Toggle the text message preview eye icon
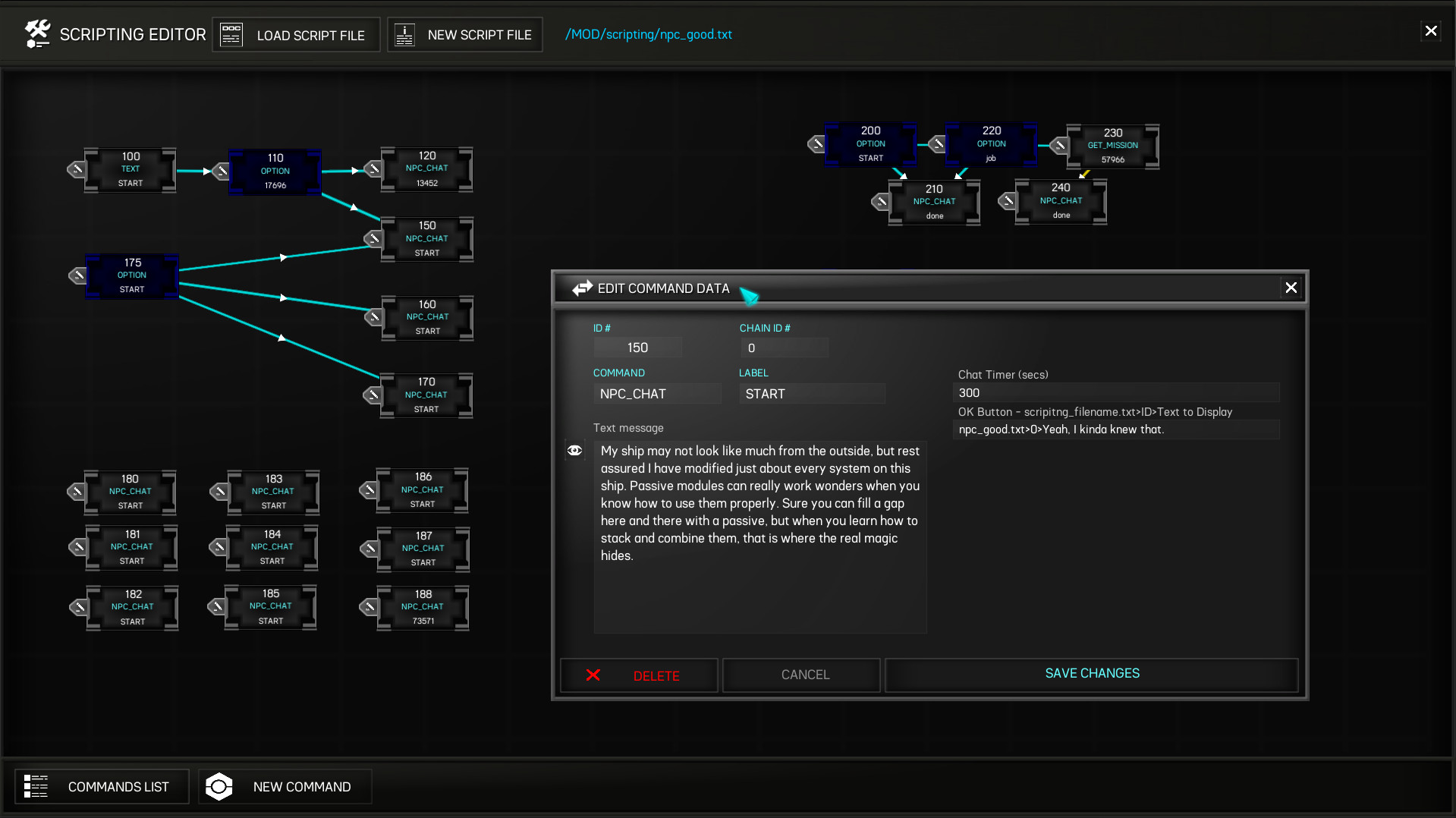 (x=575, y=450)
